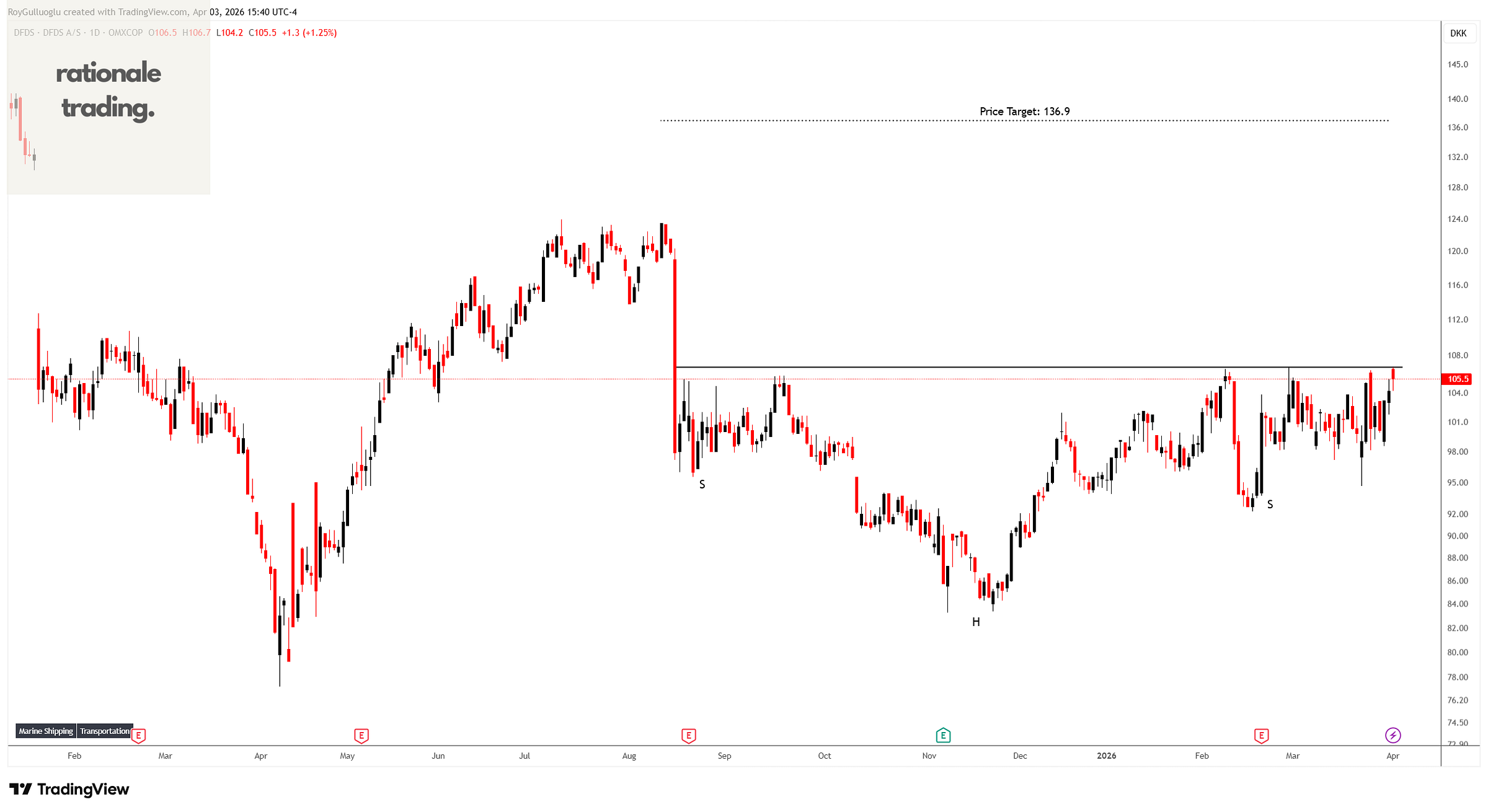Click the H head label under November low
Screen dimensions: 1488x812
(976, 622)
